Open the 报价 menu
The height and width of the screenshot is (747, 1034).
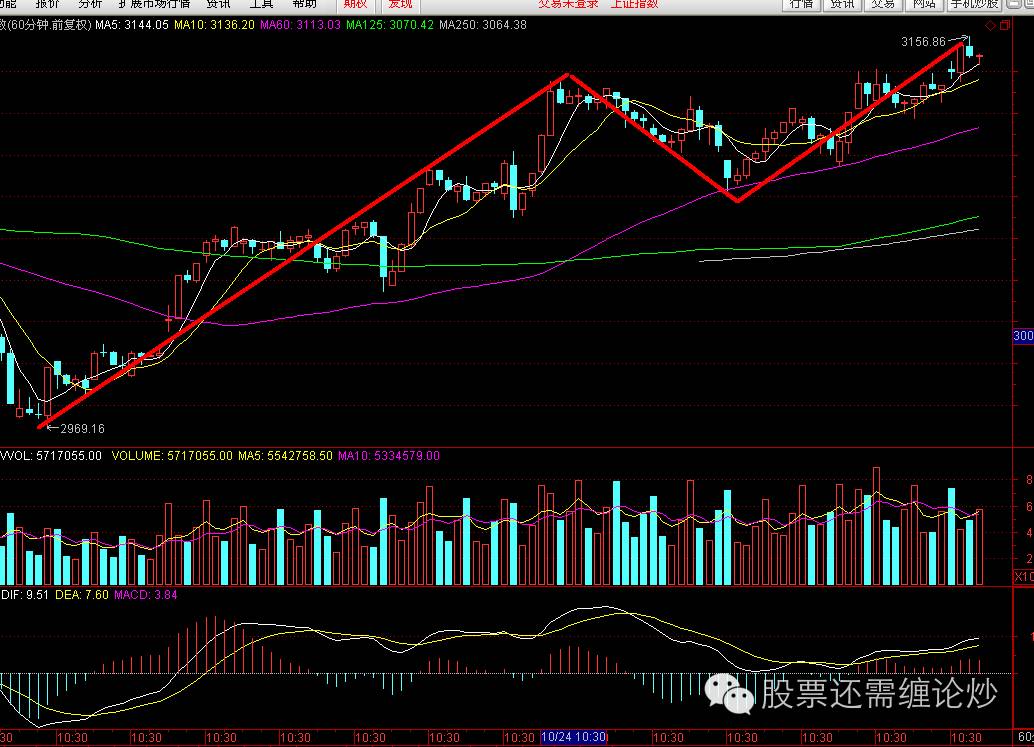(47, 4)
